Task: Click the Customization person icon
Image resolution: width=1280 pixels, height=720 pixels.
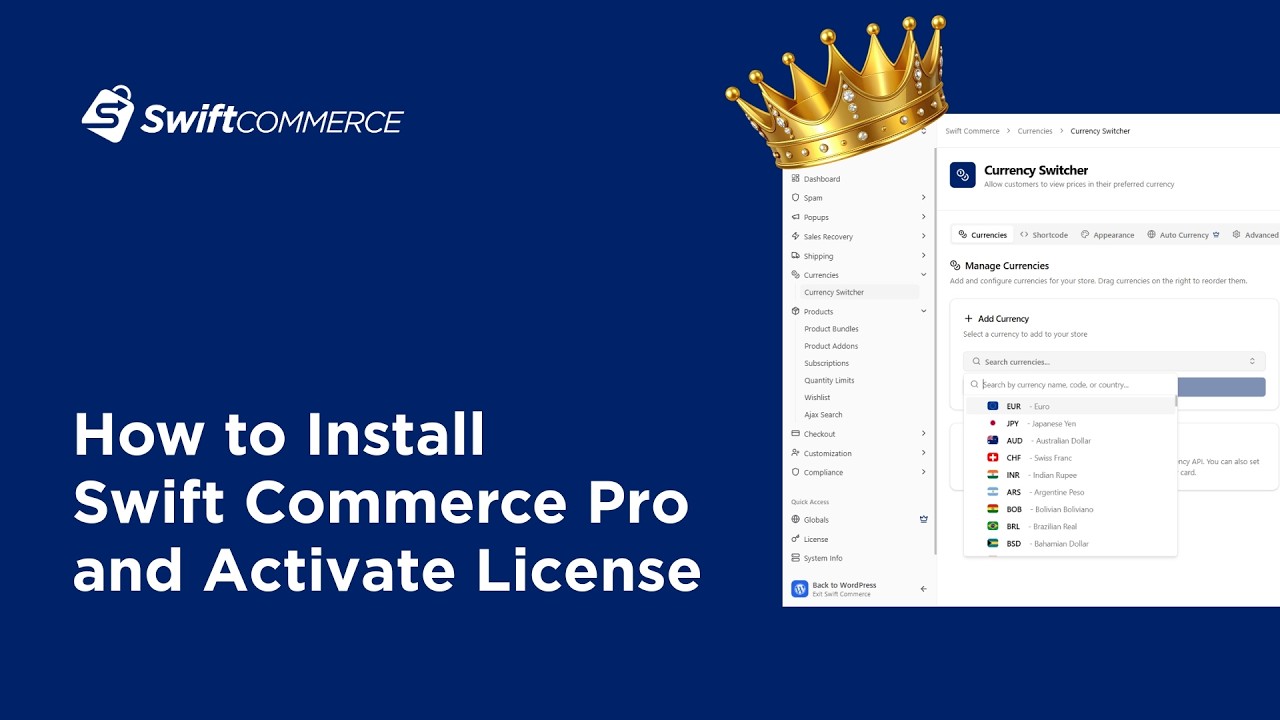Action: (x=795, y=453)
